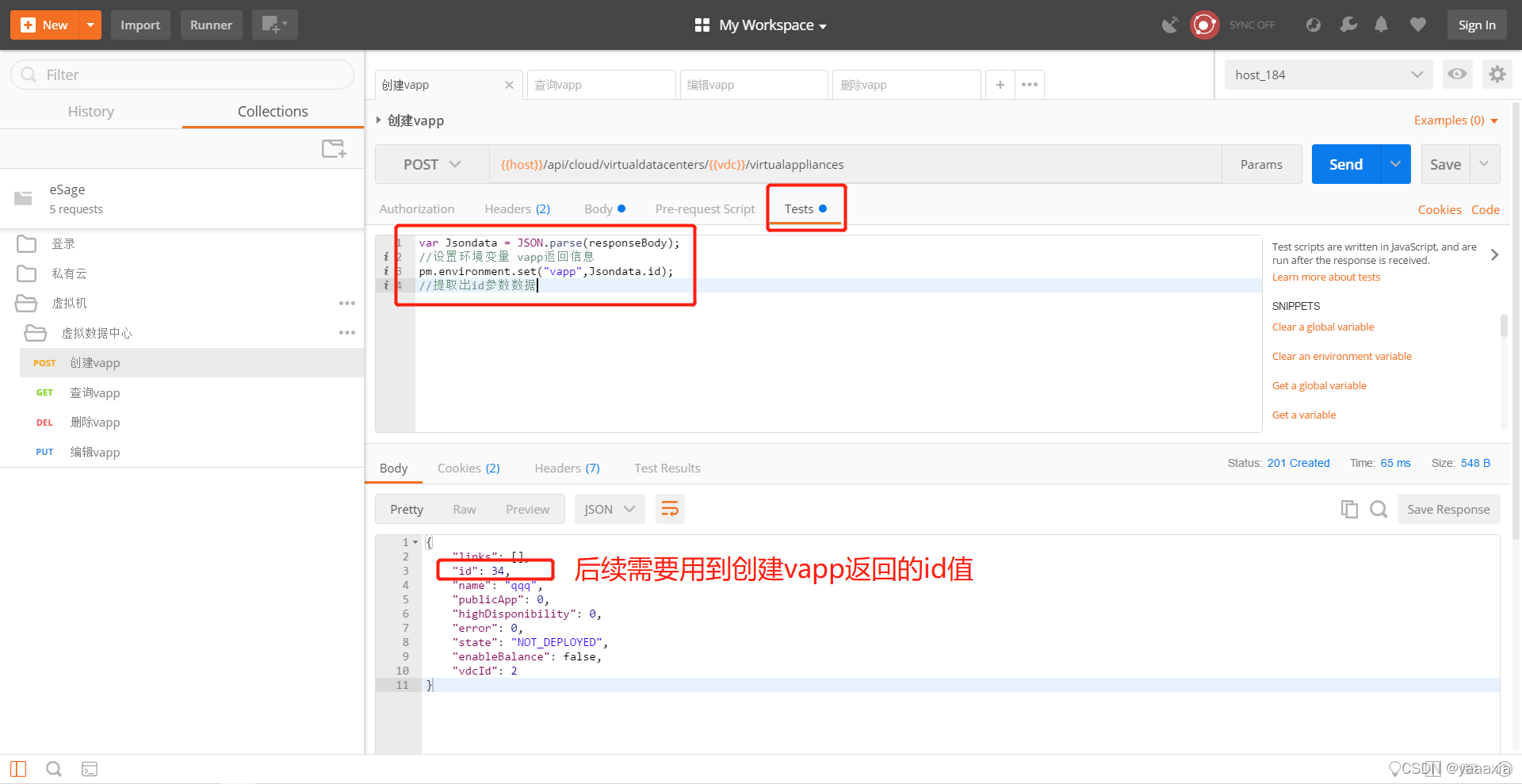Open the POST method dropdown
Screen dimensions: 1522x784
coord(432,164)
